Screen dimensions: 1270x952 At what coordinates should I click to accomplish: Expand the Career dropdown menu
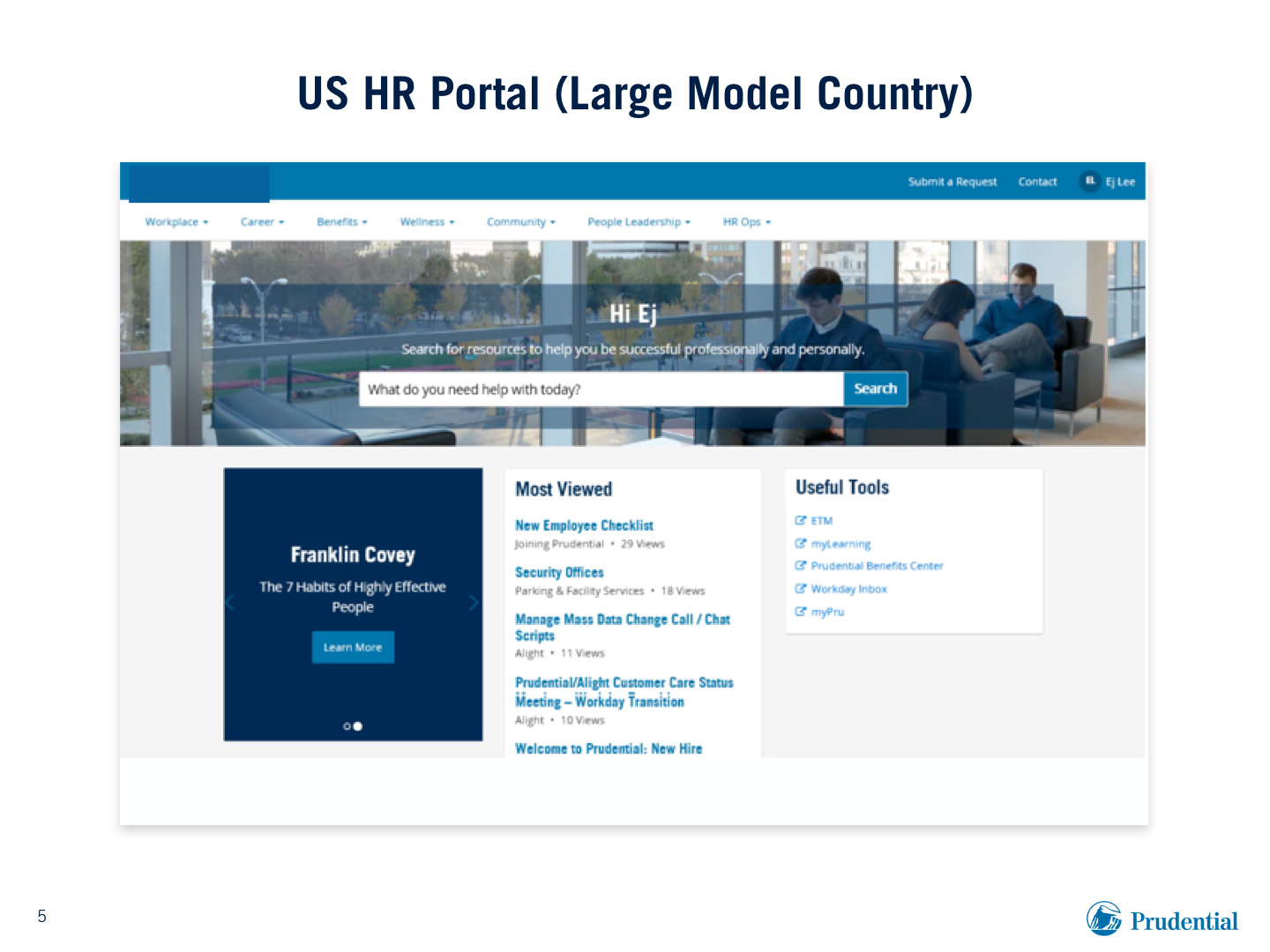(x=262, y=222)
